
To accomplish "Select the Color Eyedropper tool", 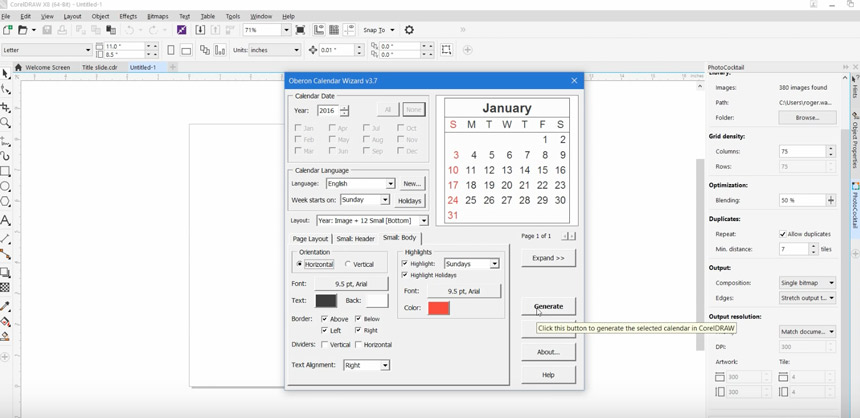I will [5, 306].
